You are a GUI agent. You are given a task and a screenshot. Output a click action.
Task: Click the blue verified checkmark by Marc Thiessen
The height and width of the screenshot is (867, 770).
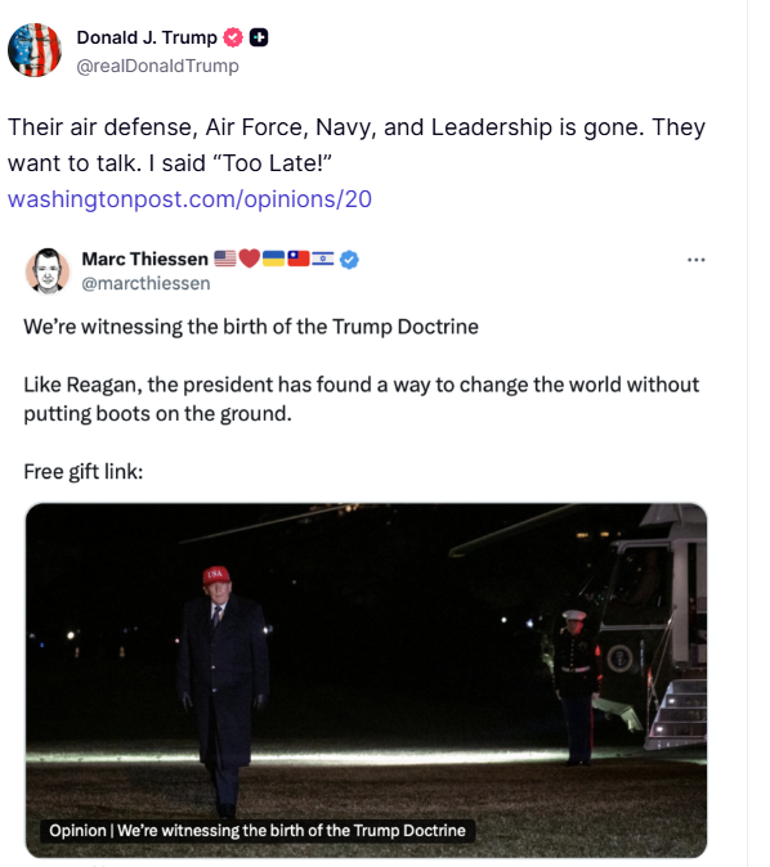point(349,259)
